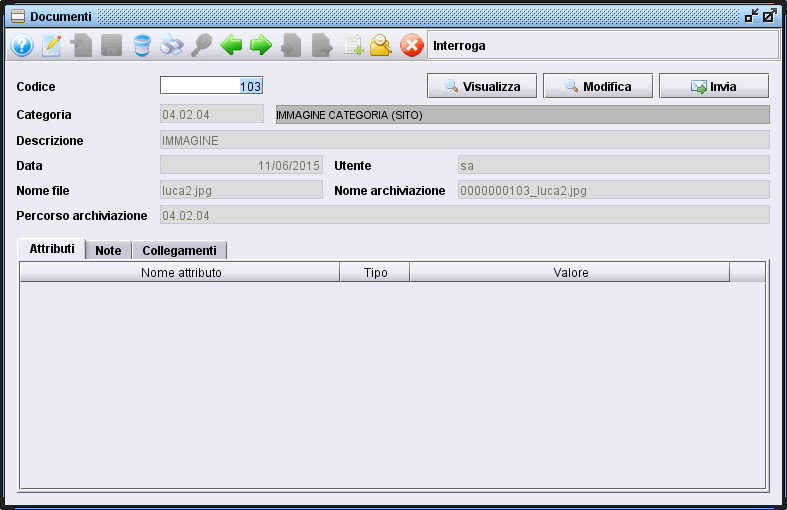Screen dimensions: 787x510
Task: Click the printer icon in toolbar
Action: (x=172, y=46)
